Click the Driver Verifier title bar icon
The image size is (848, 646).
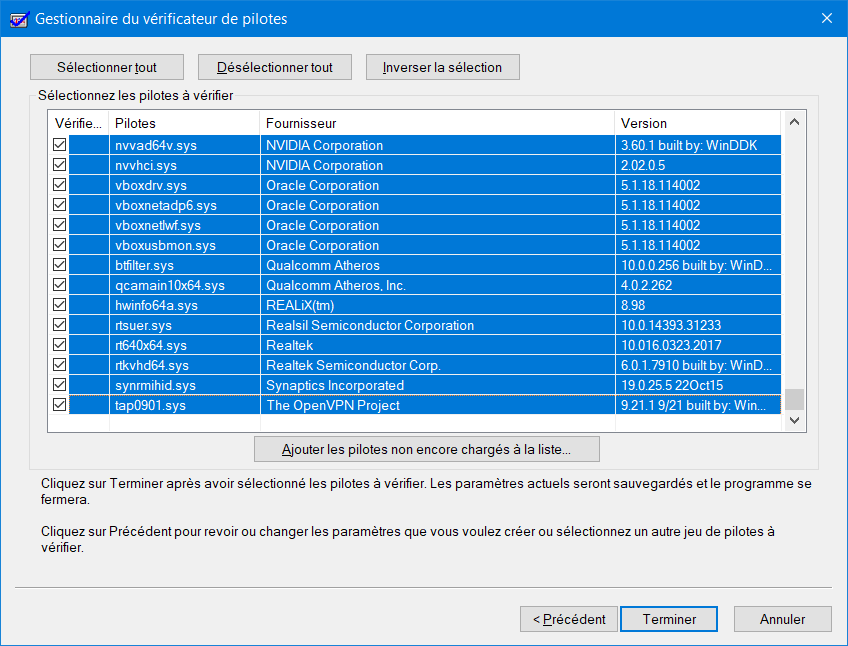[x=19, y=19]
